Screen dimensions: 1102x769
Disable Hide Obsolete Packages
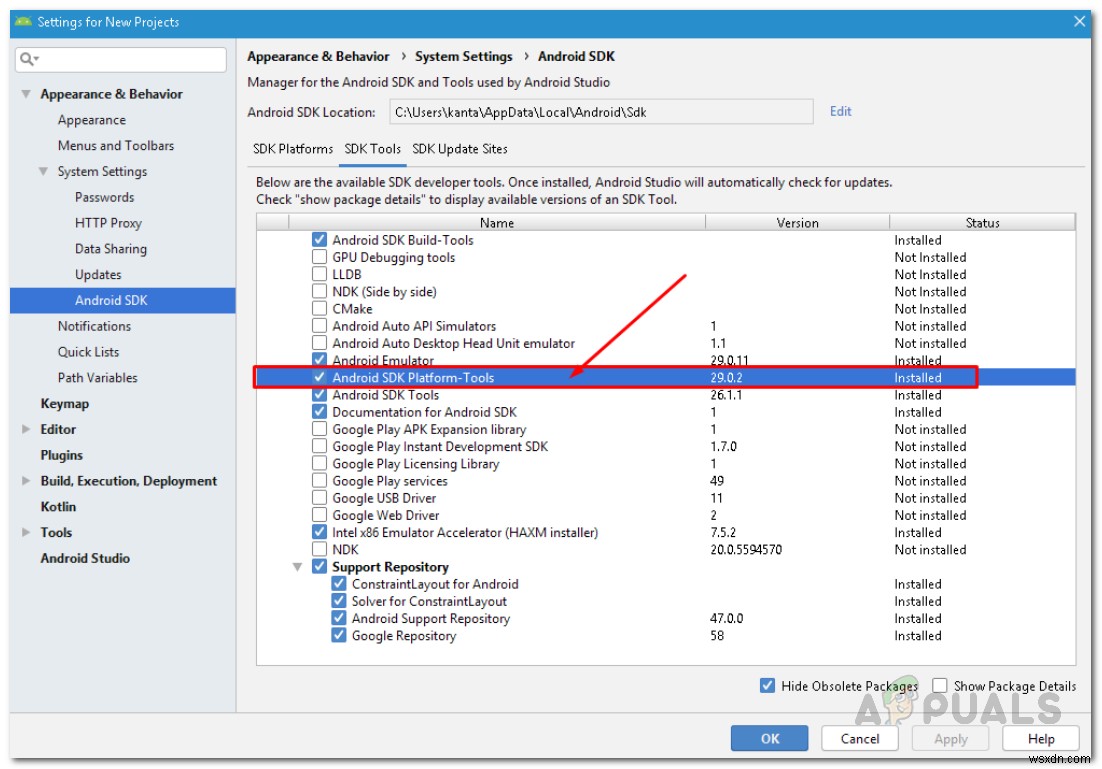click(768, 686)
